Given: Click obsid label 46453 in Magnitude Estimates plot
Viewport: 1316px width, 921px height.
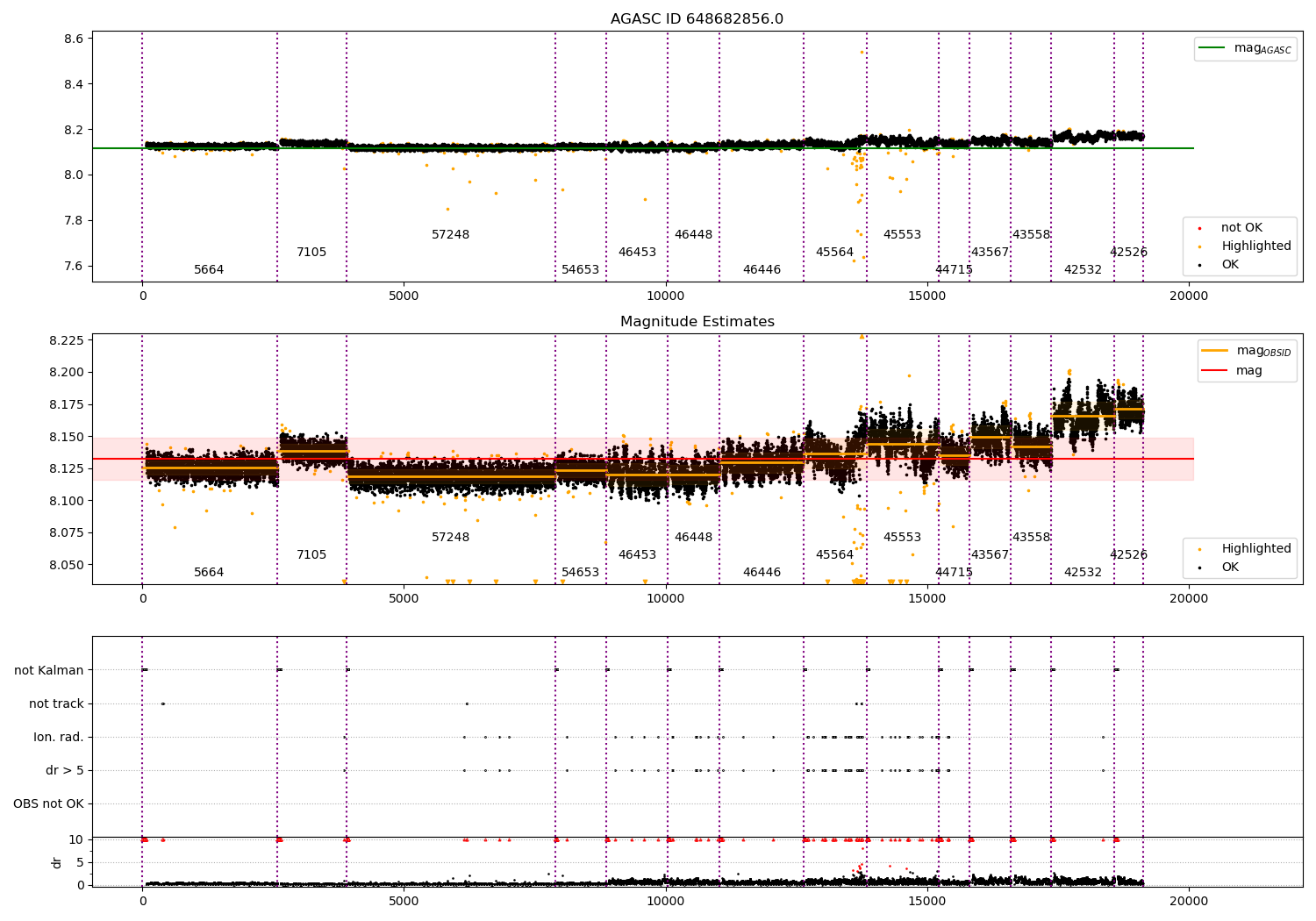Looking at the screenshot, I should pos(637,555).
